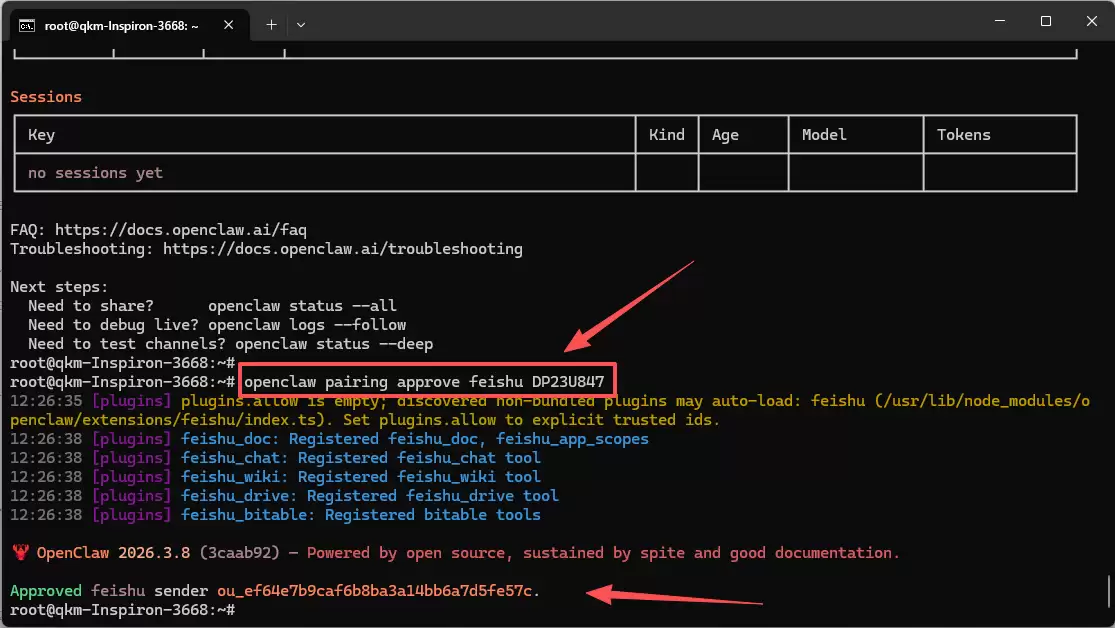Screen dimensions: 1115x628
Task: Close the terminal window
Action: (x=1092, y=21)
